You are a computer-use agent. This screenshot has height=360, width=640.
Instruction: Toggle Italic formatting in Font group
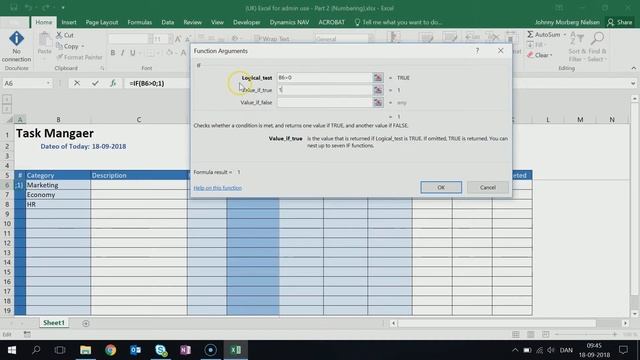coord(122,53)
